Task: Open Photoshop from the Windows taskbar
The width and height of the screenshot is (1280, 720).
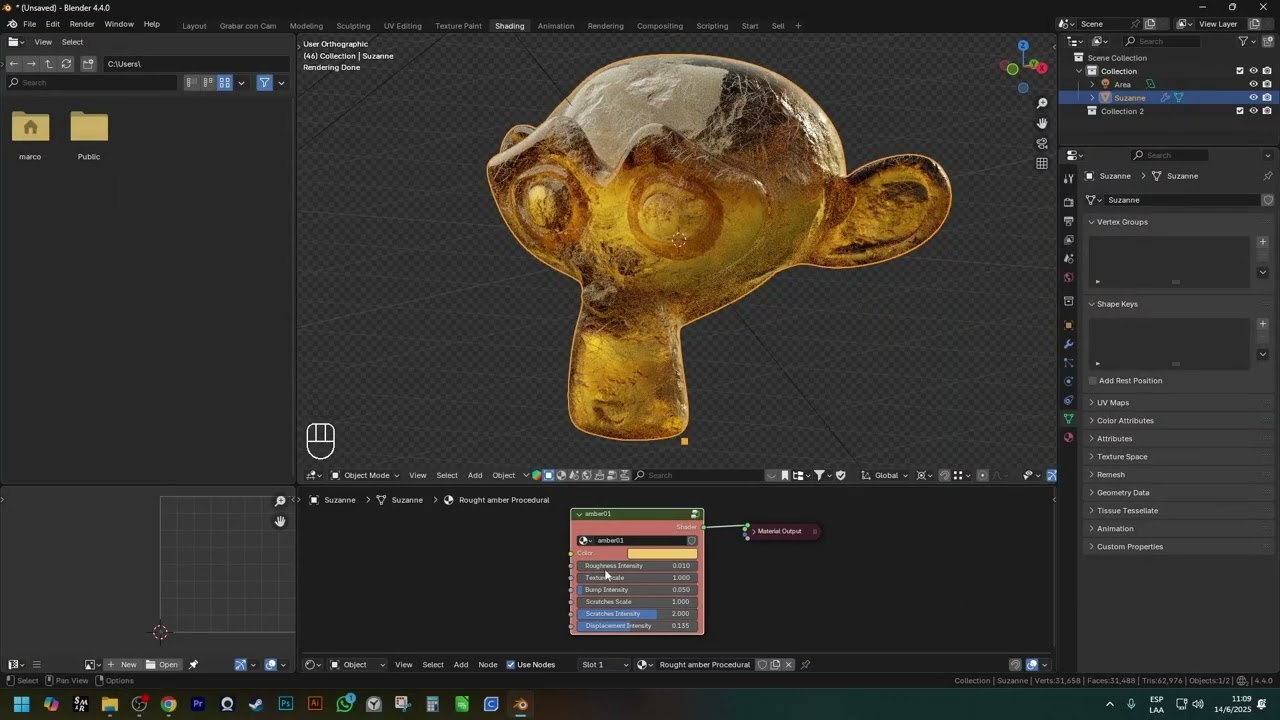Action: (x=286, y=704)
